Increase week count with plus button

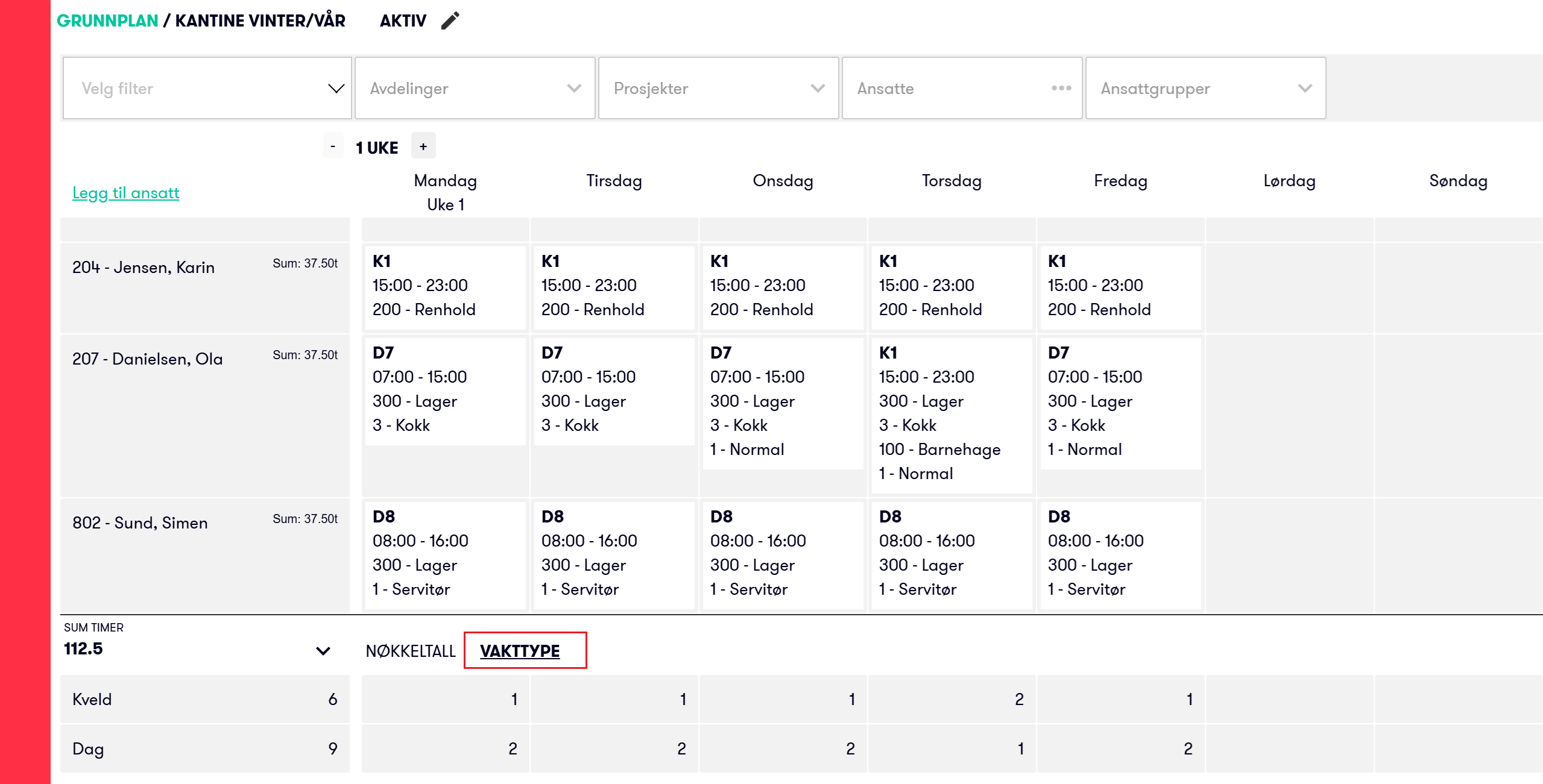[423, 146]
